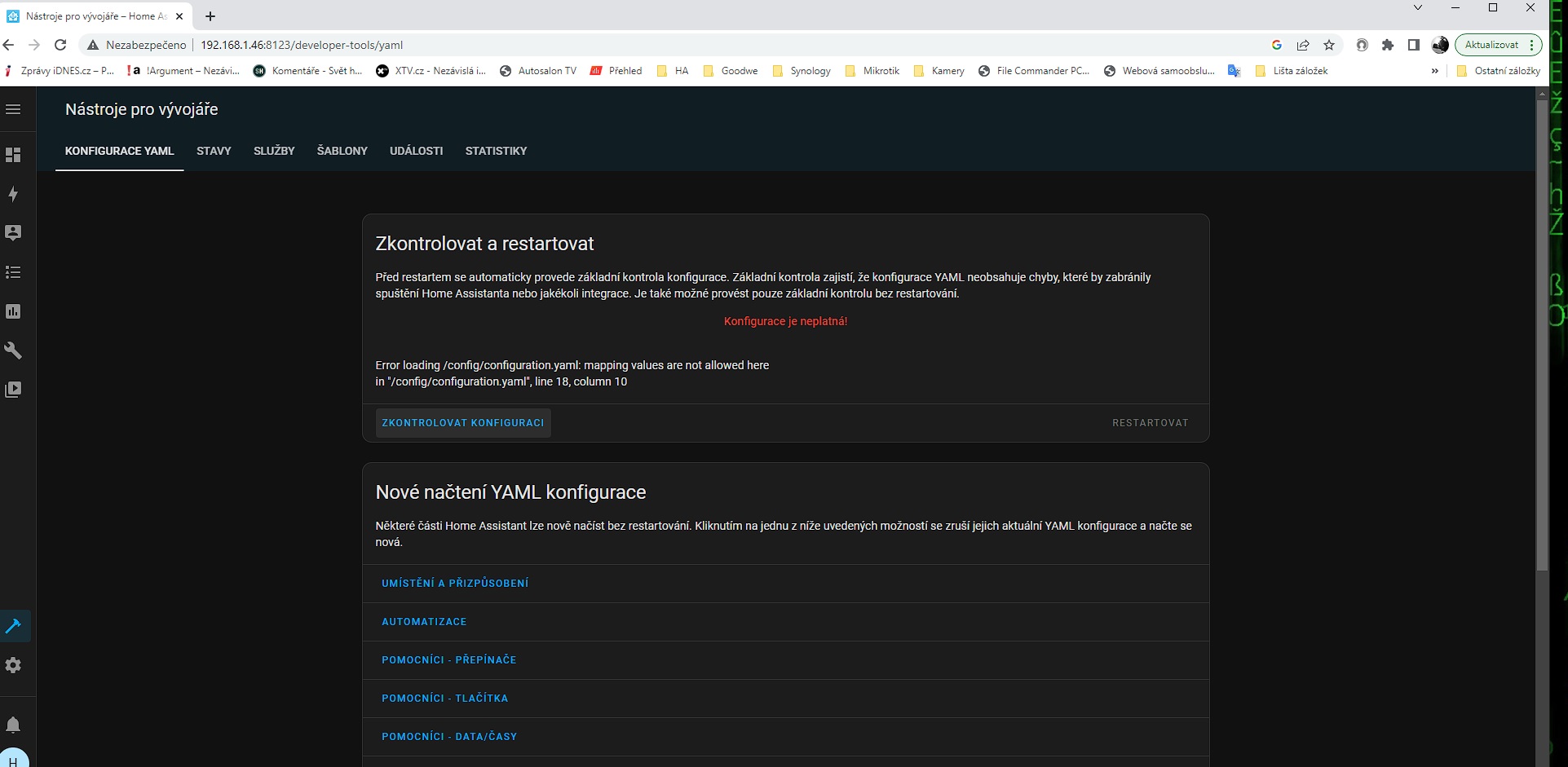Open a new browser tab with plus
The image size is (1568, 767).
tap(210, 16)
